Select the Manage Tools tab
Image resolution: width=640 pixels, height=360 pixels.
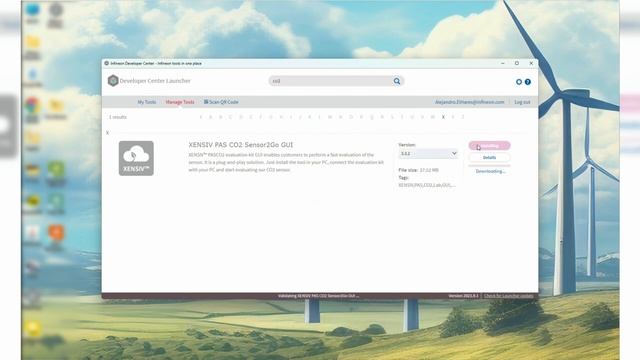click(180, 102)
